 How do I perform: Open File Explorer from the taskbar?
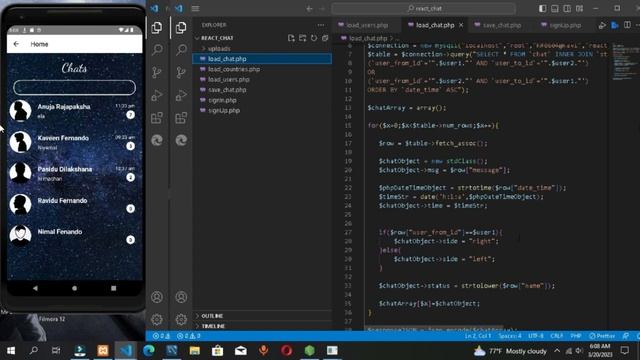(195, 351)
